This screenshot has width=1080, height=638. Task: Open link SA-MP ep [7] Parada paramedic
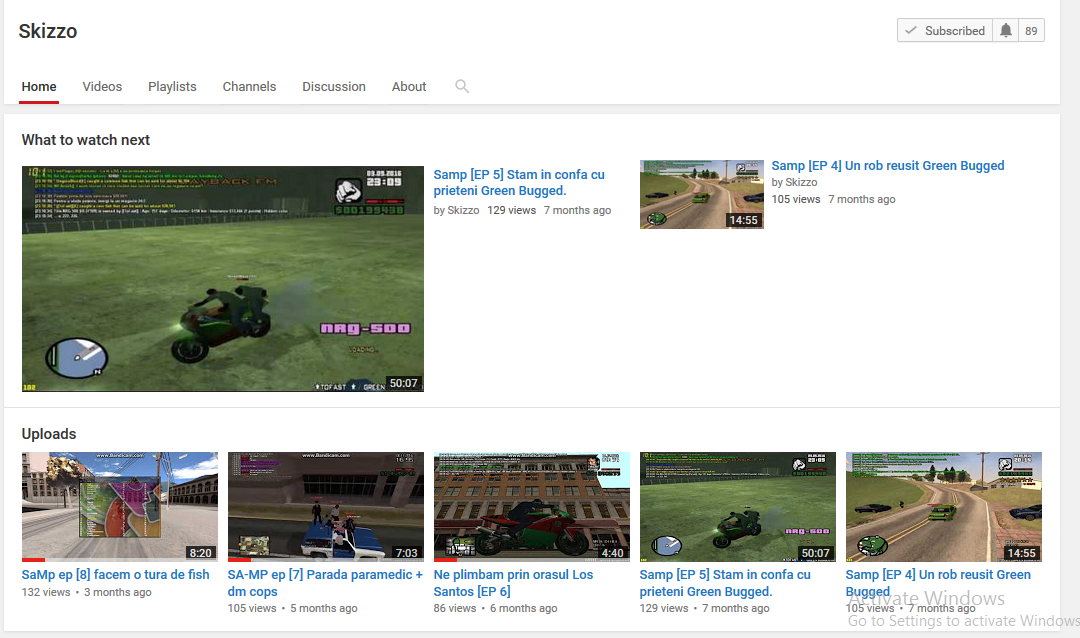click(x=325, y=583)
